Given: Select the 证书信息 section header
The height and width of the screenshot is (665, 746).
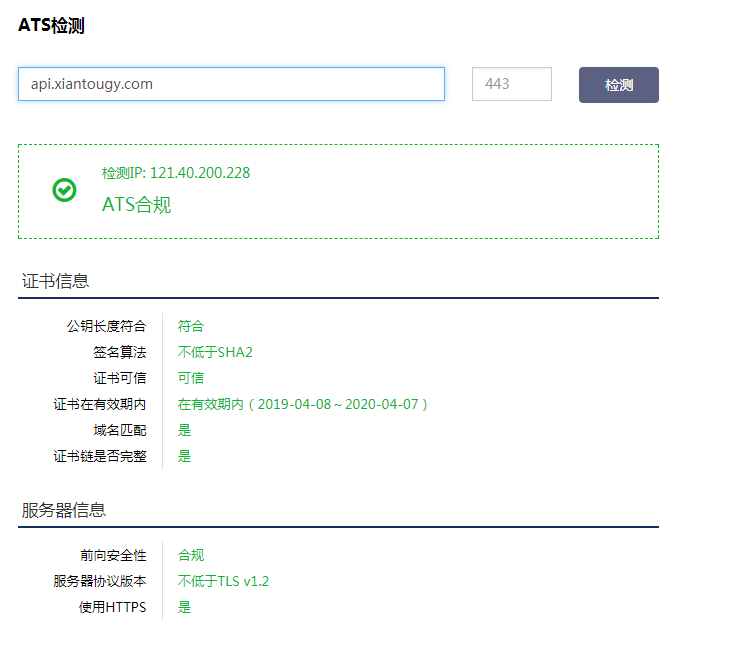Looking at the screenshot, I should click(55, 281).
